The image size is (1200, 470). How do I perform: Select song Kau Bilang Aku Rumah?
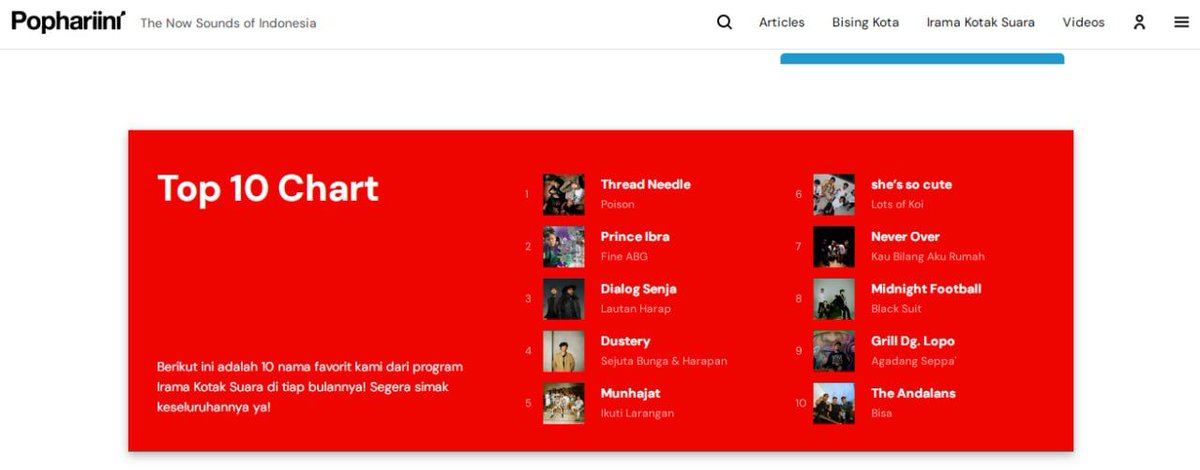point(927,256)
